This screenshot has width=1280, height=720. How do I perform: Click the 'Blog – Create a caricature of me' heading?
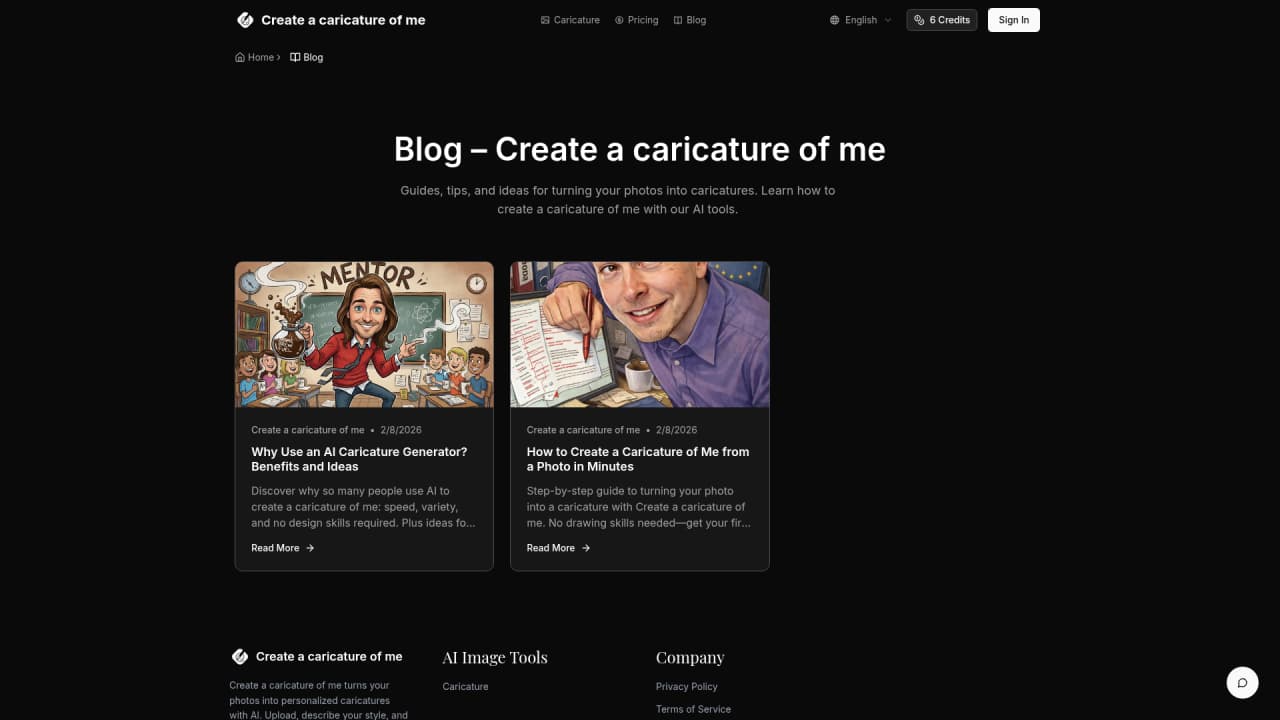(x=640, y=149)
